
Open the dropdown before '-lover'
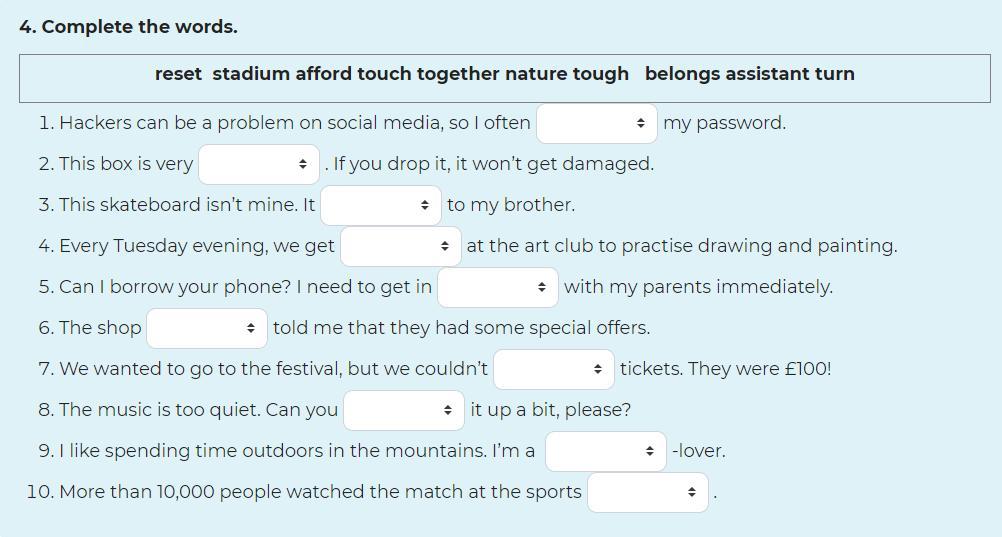click(x=606, y=451)
